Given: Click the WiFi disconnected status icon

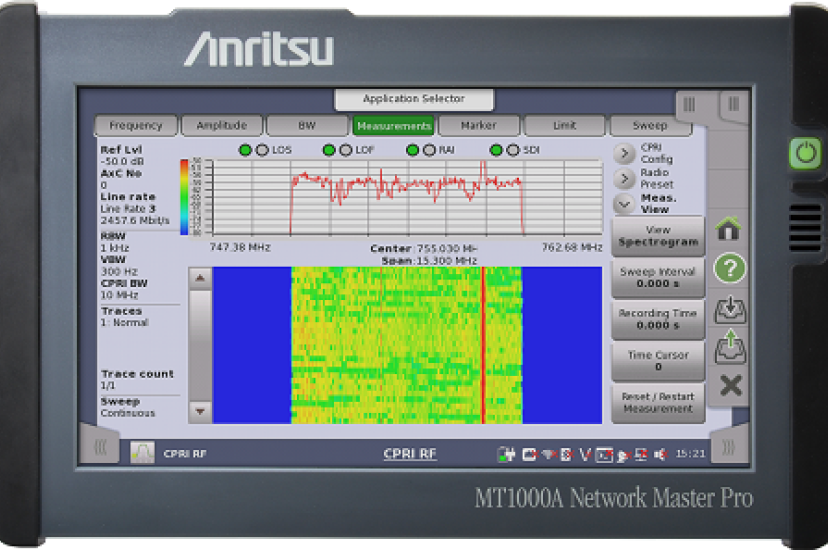Looking at the screenshot, I should click(549, 454).
